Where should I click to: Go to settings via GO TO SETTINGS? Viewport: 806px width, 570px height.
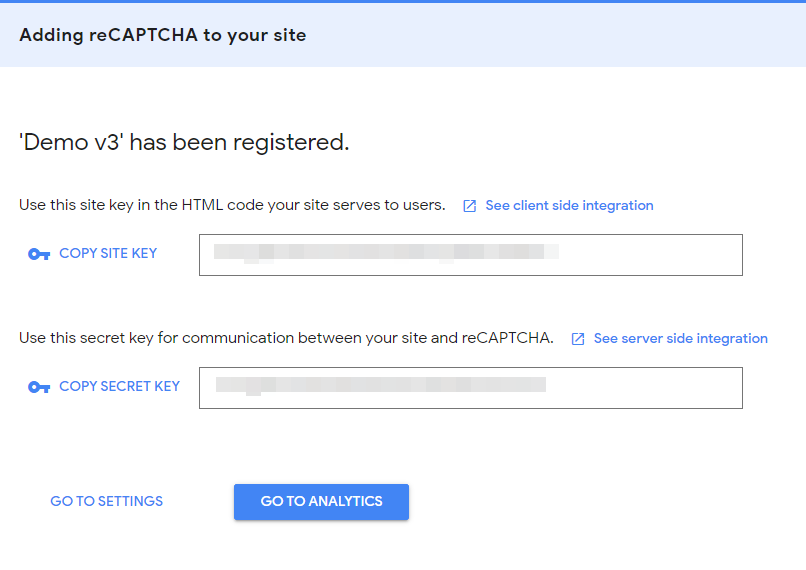(106, 501)
